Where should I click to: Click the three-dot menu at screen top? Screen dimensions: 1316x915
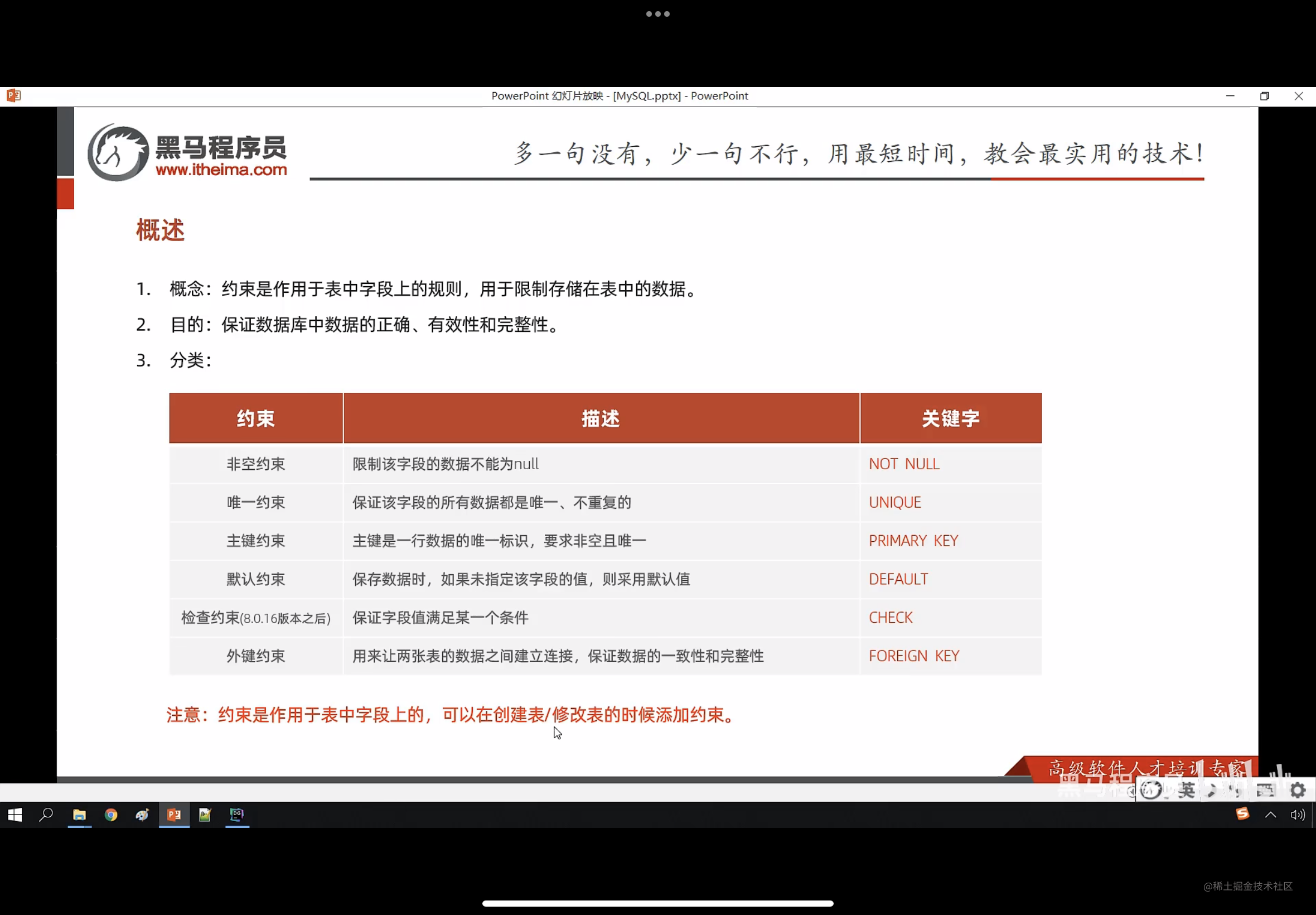657,14
